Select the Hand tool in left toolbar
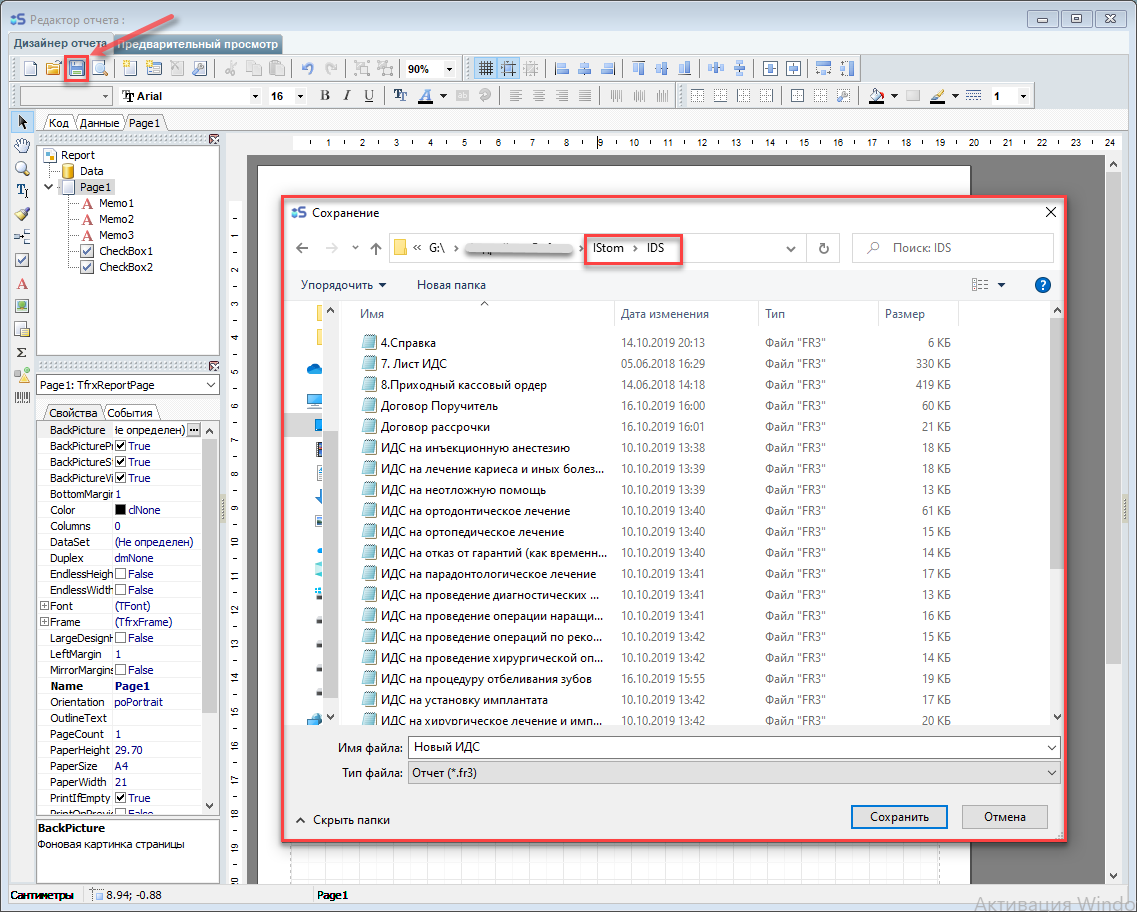This screenshot has width=1137, height=912. [x=22, y=145]
